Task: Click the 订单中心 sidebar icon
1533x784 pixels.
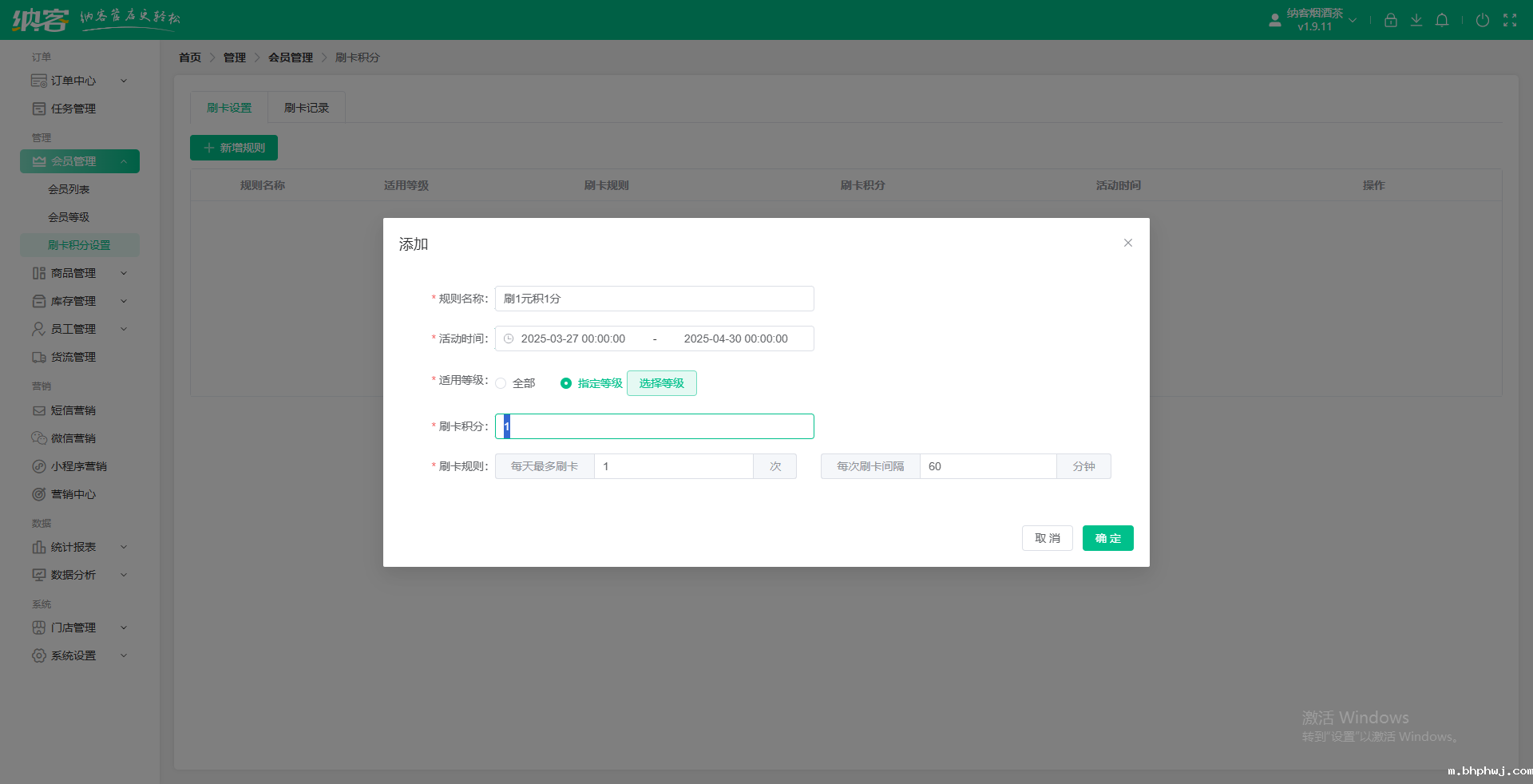Action: (x=38, y=81)
